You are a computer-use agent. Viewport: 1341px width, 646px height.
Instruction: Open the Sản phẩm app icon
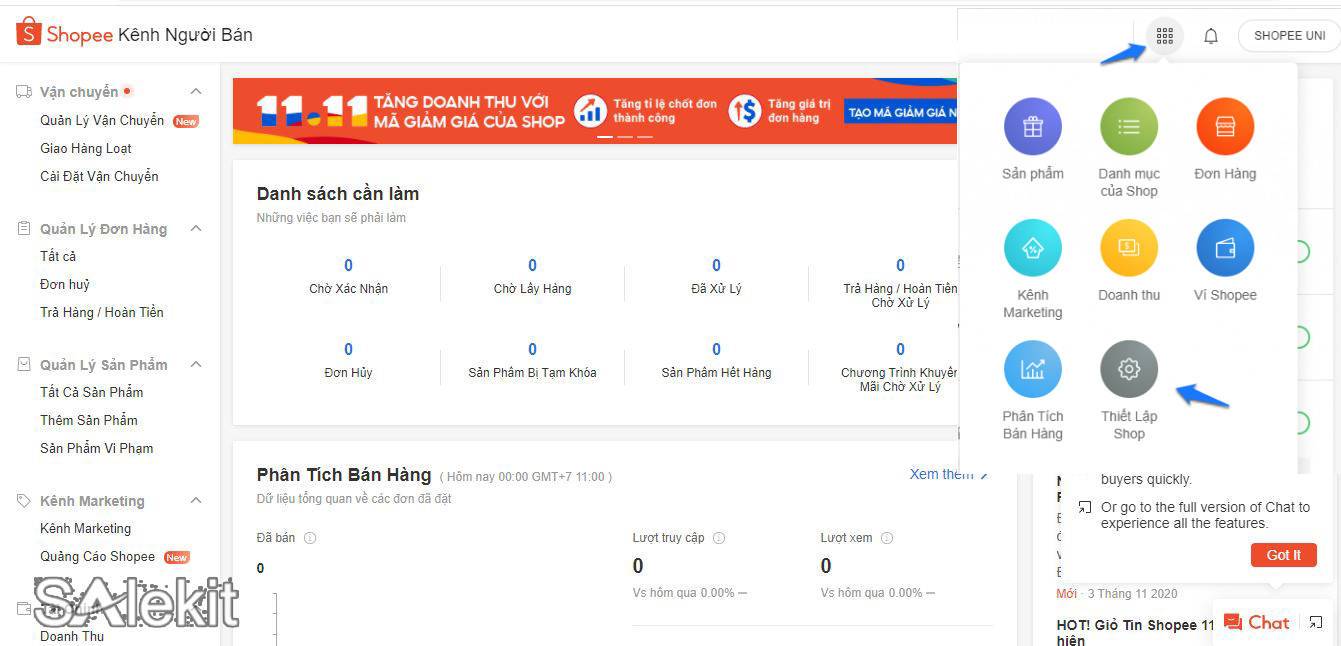point(1032,126)
